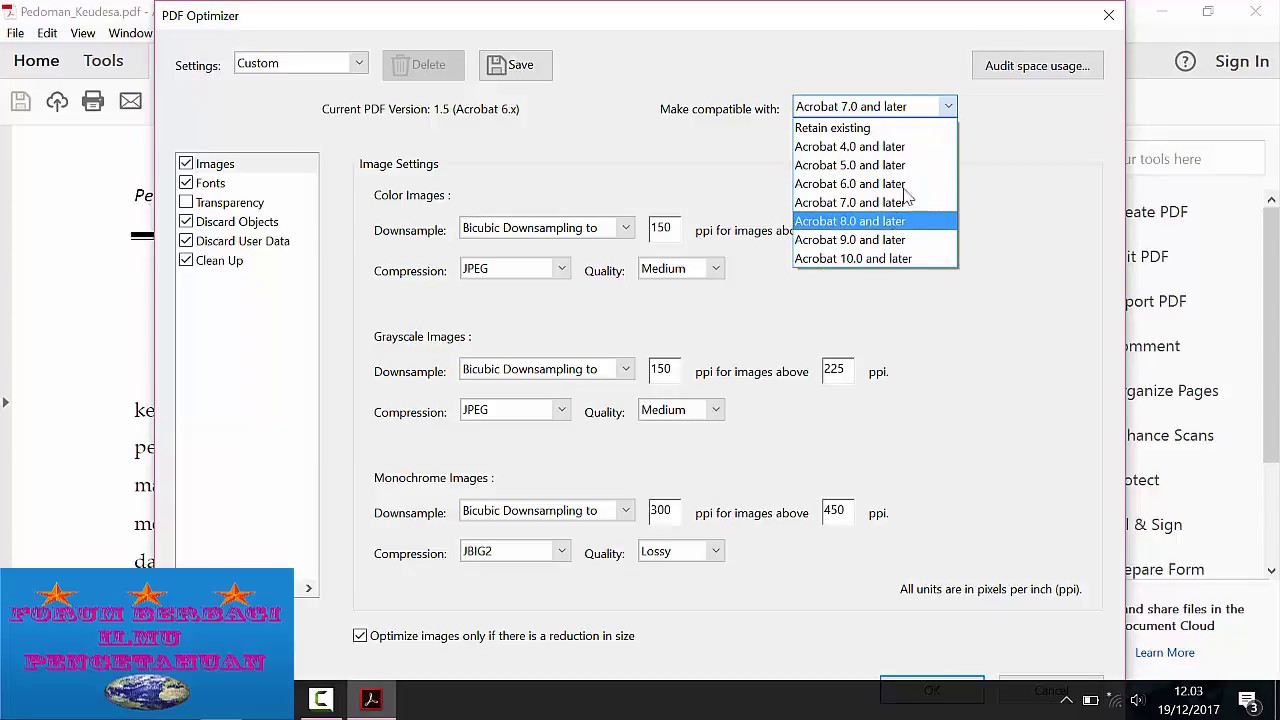
Task: Switch to the Tools tab
Action: pos(103,61)
